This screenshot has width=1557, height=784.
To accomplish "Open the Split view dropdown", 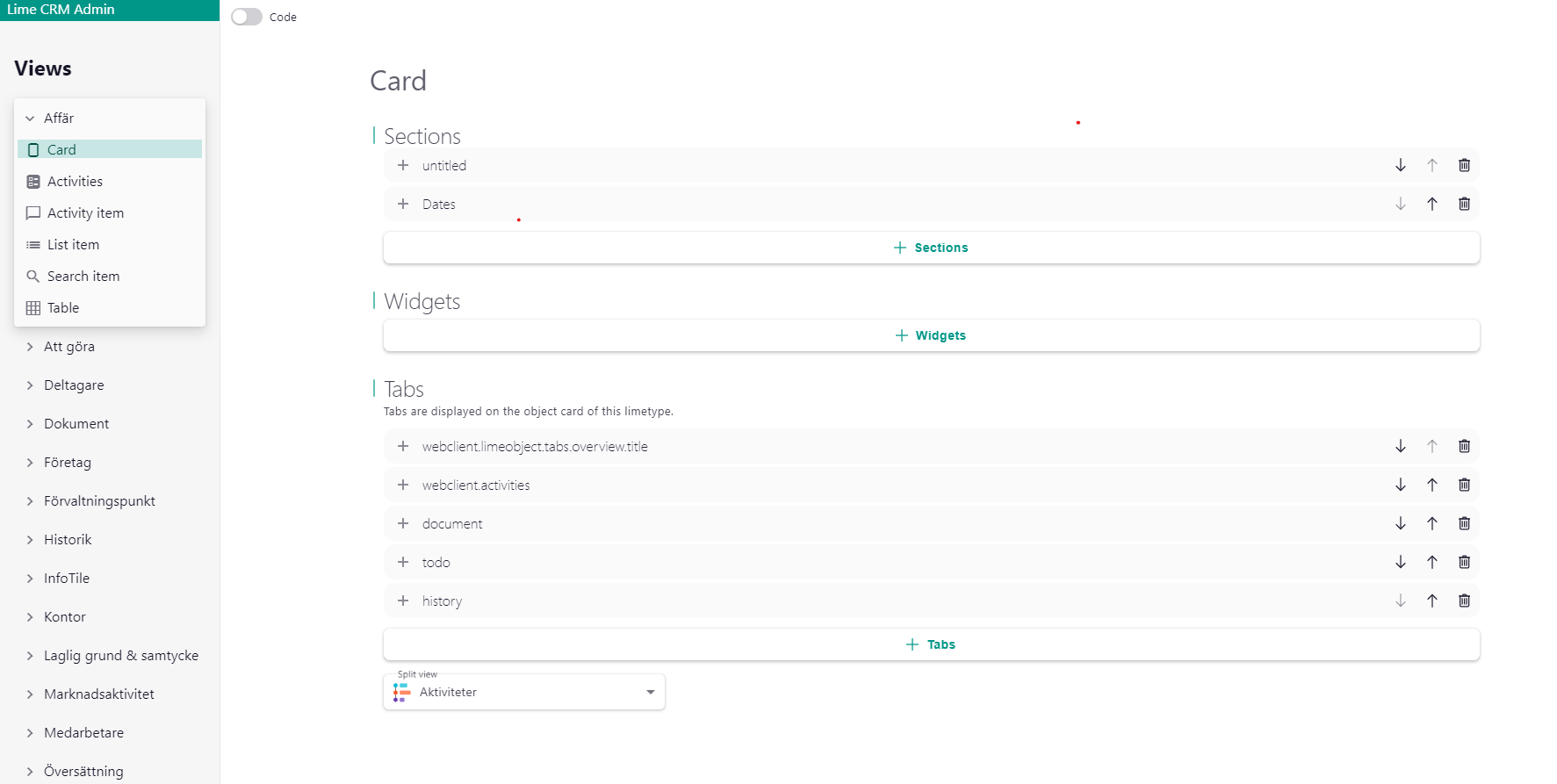I will coord(524,692).
